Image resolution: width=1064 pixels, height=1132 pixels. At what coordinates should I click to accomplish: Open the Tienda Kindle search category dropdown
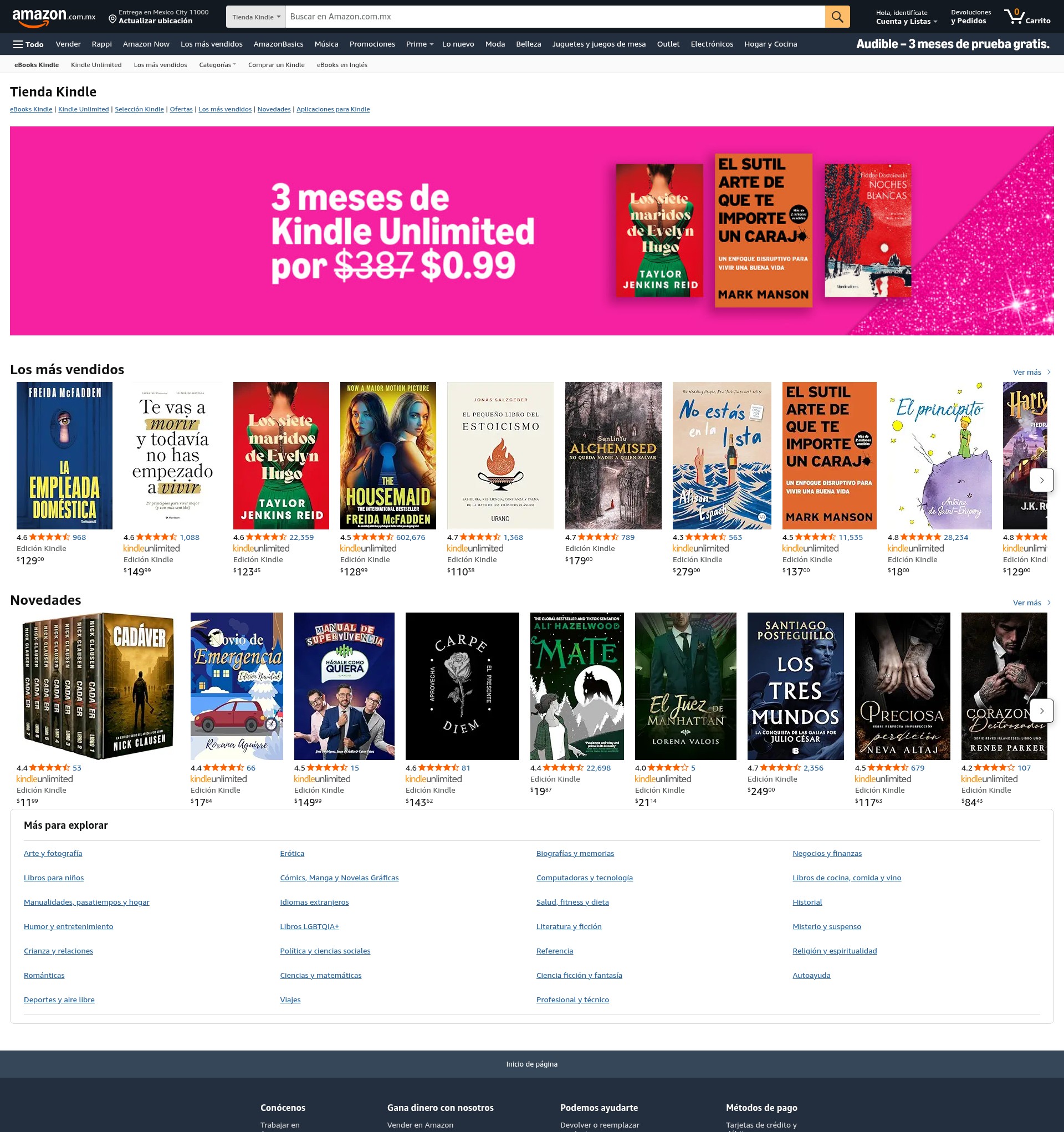(256, 17)
